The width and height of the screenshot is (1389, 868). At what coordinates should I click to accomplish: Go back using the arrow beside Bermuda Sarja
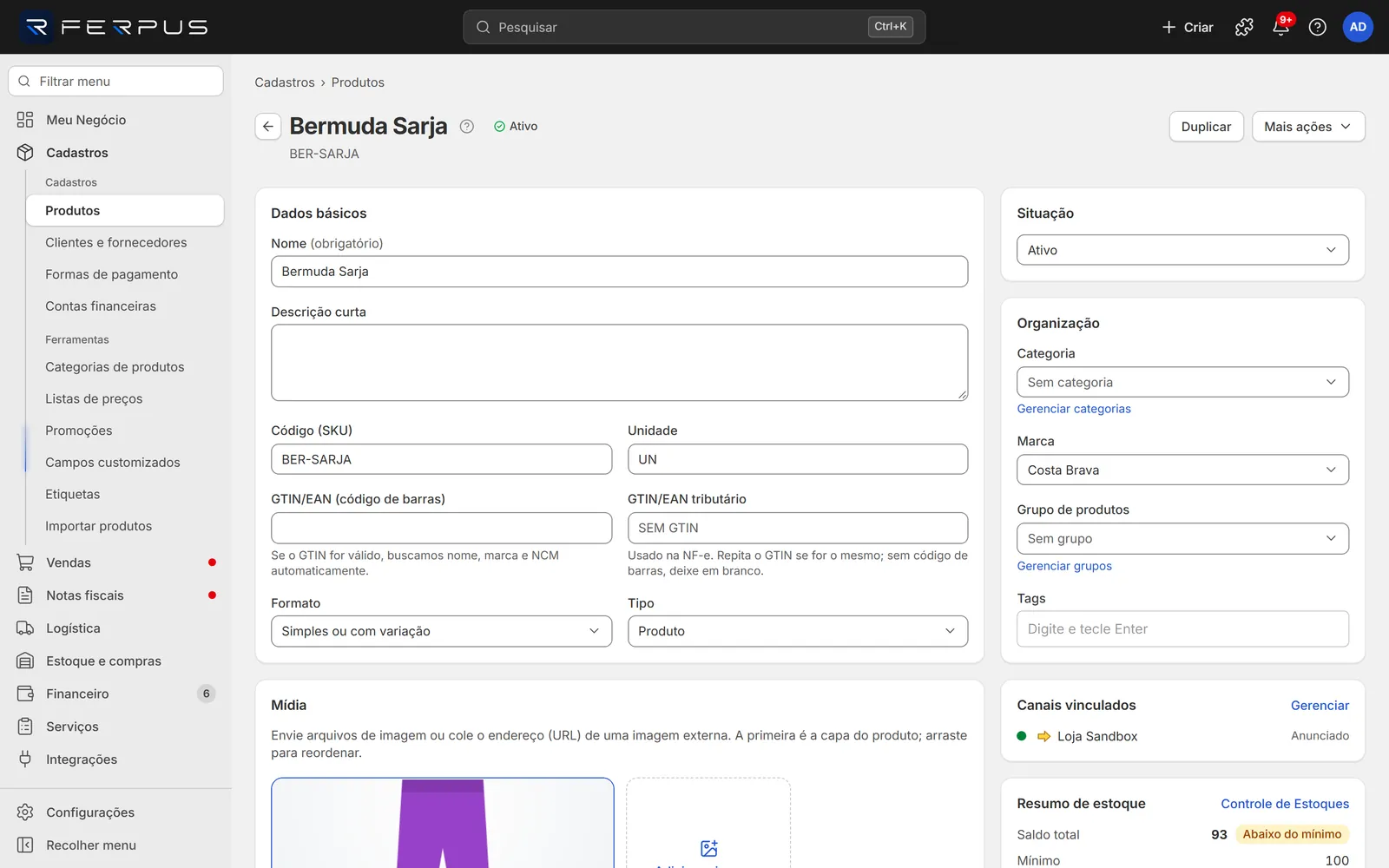[x=268, y=126]
